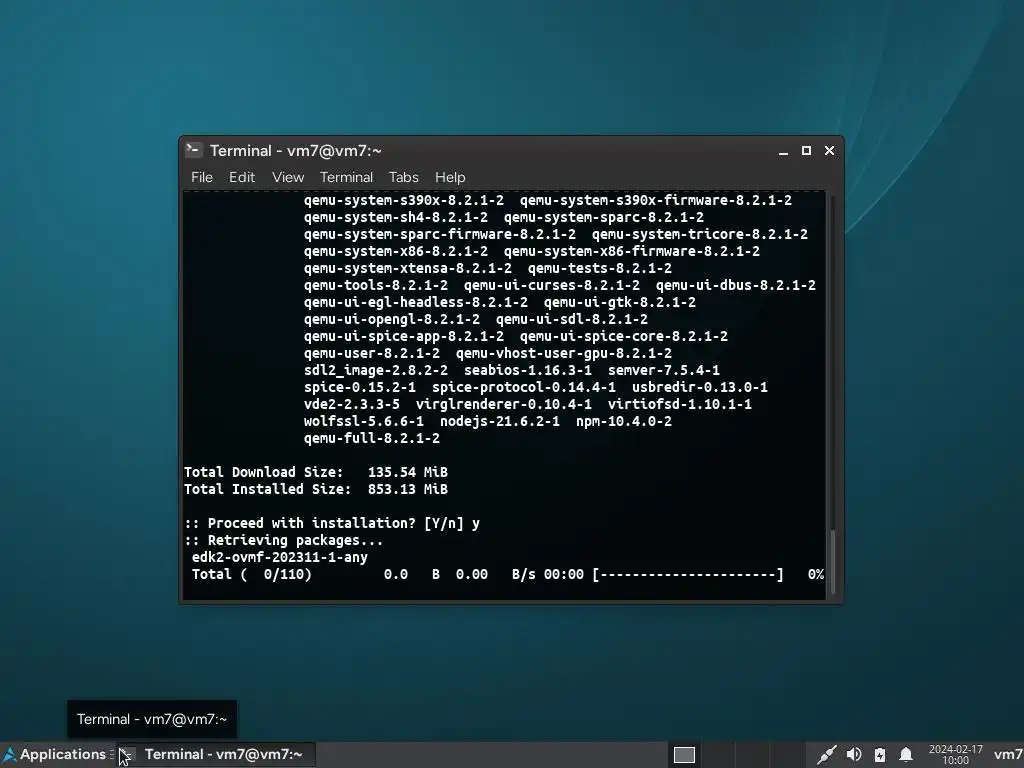The width and height of the screenshot is (1024, 768).
Task: Open the volume control tray icon
Action: point(854,755)
